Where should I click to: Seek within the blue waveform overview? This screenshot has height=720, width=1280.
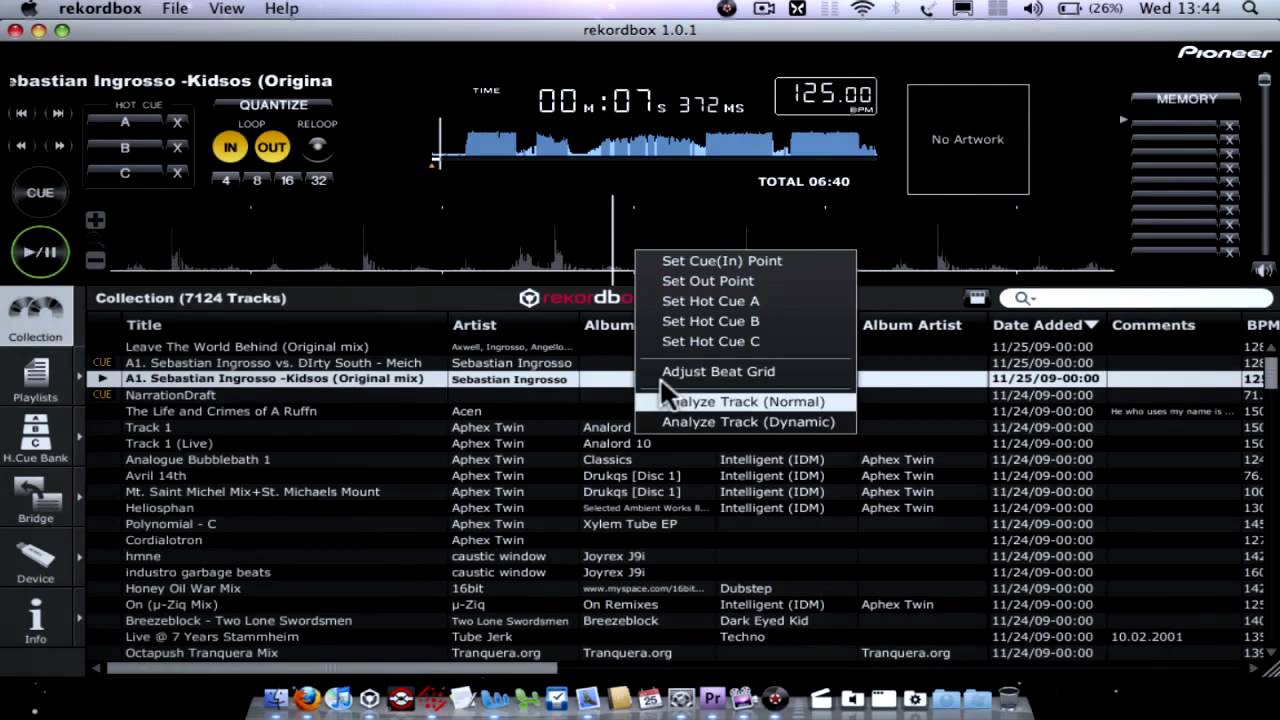click(658, 145)
